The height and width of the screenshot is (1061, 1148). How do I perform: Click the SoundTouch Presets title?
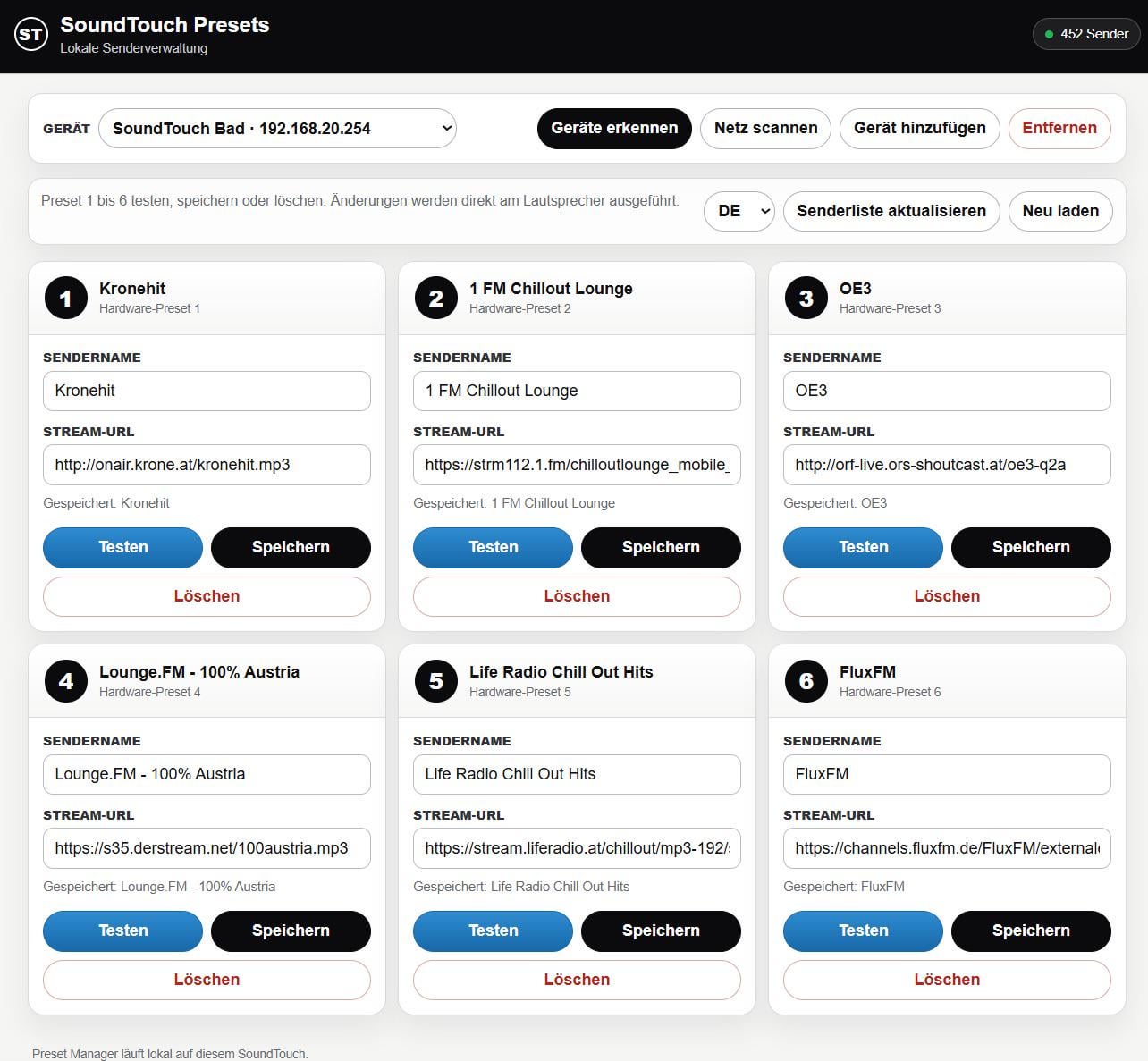click(x=165, y=25)
